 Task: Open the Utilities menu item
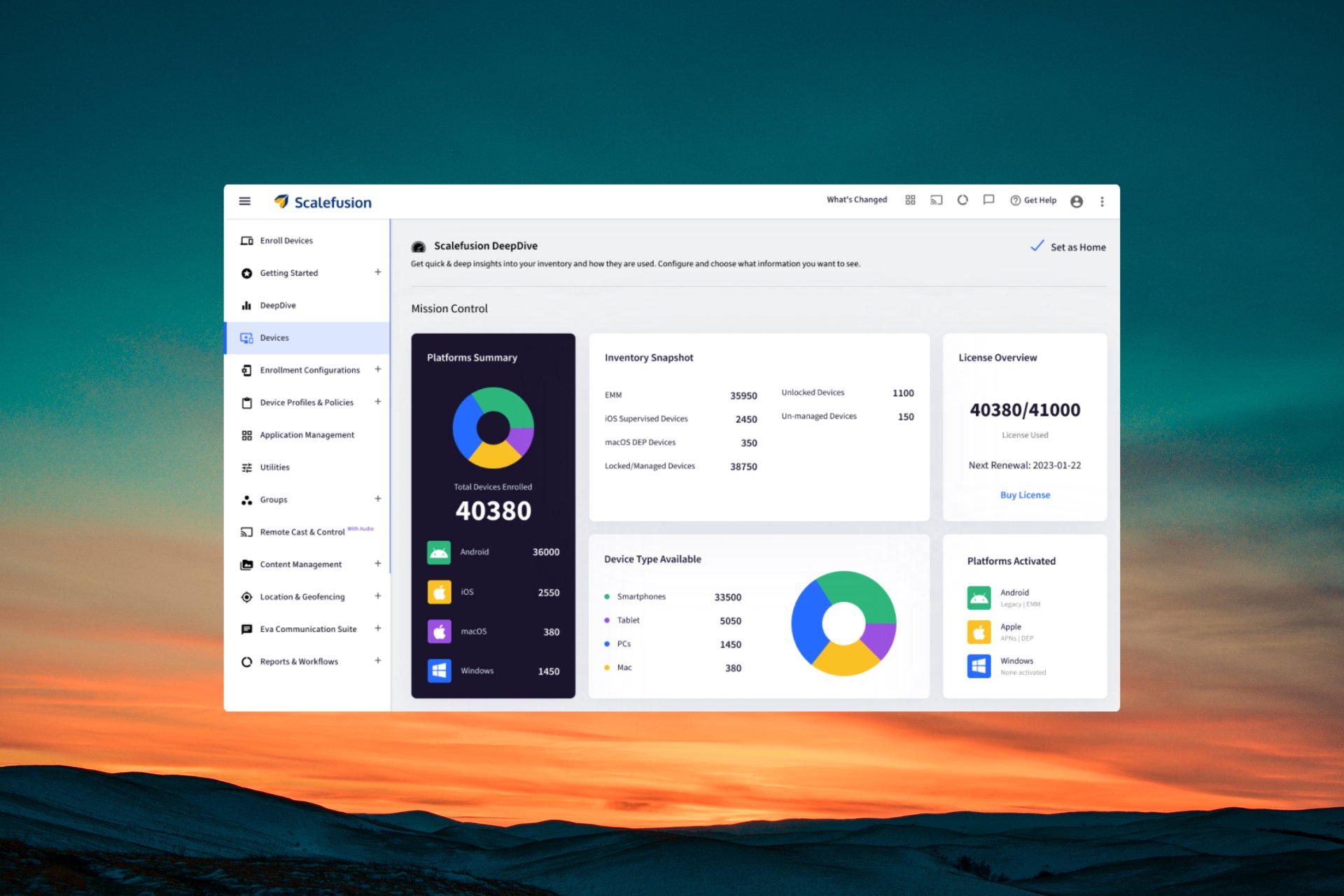307,468
